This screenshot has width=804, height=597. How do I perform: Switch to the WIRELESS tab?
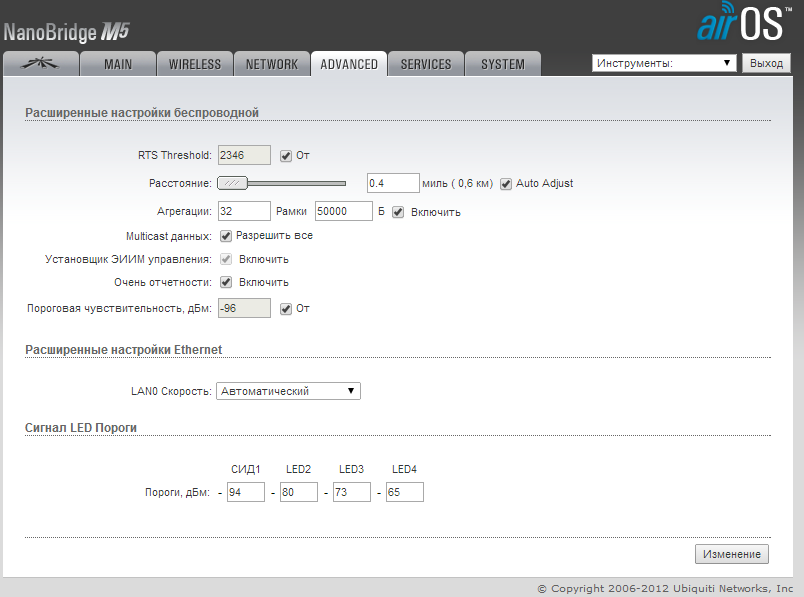[195, 64]
